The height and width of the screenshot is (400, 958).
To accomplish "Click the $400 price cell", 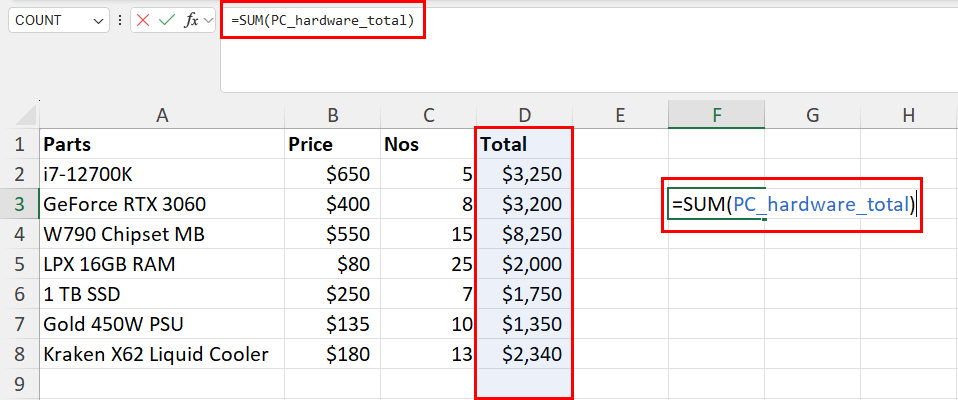I will [x=332, y=204].
